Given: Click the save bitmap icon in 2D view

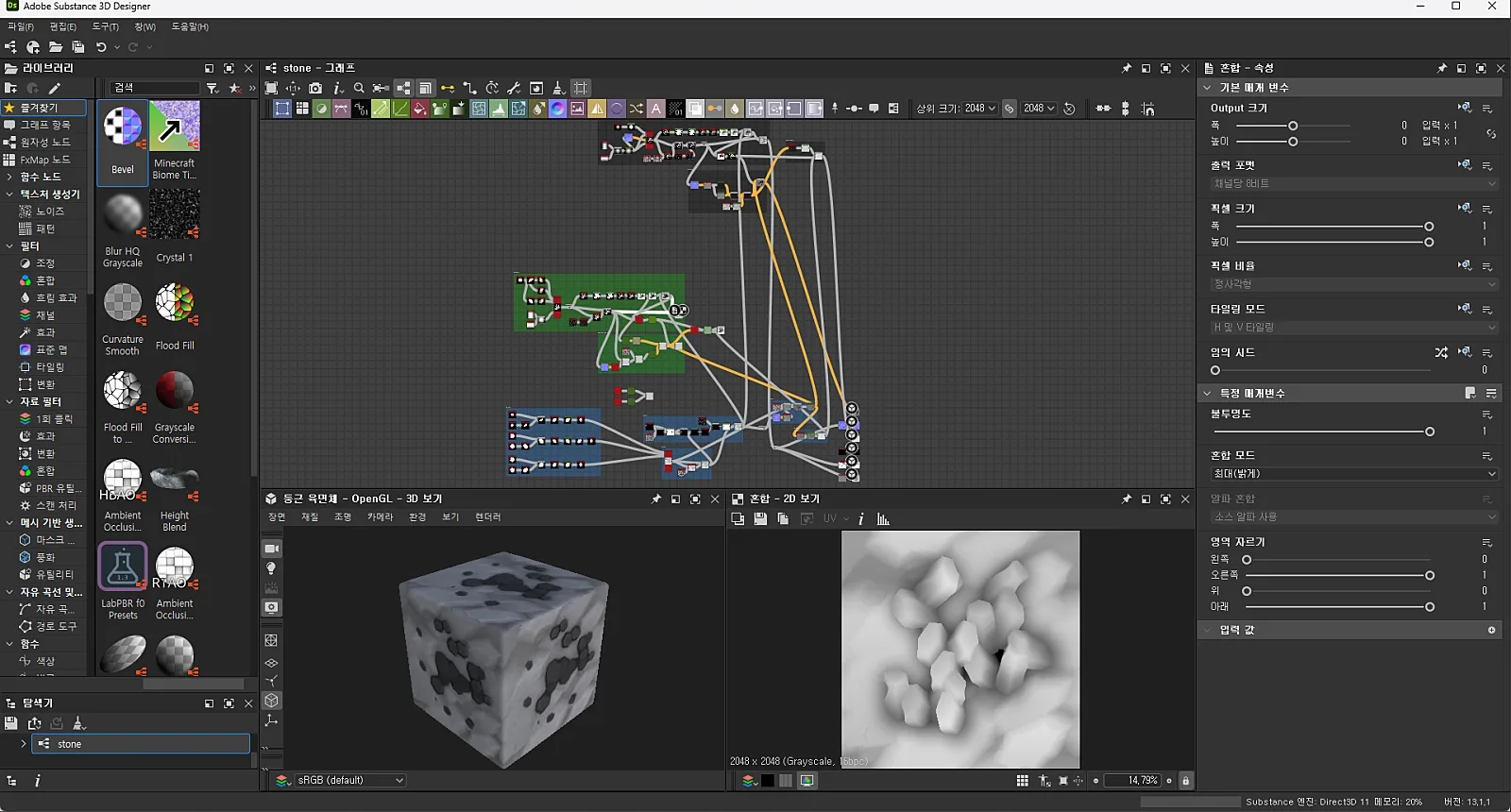Looking at the screenshot, I should point(760,519).
